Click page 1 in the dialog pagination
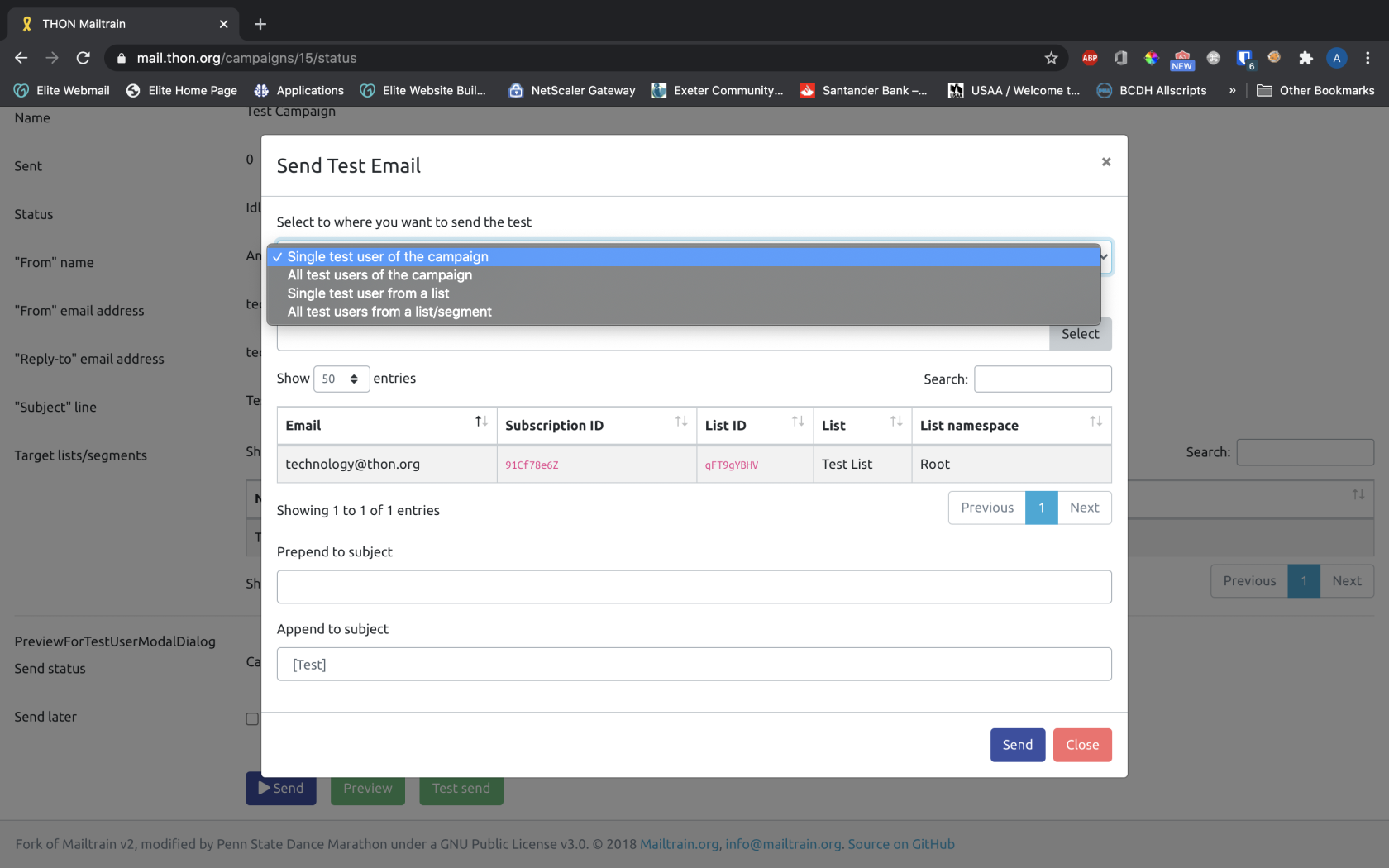The width and height of the screenshot is (1389, 868). point(1041,508)
